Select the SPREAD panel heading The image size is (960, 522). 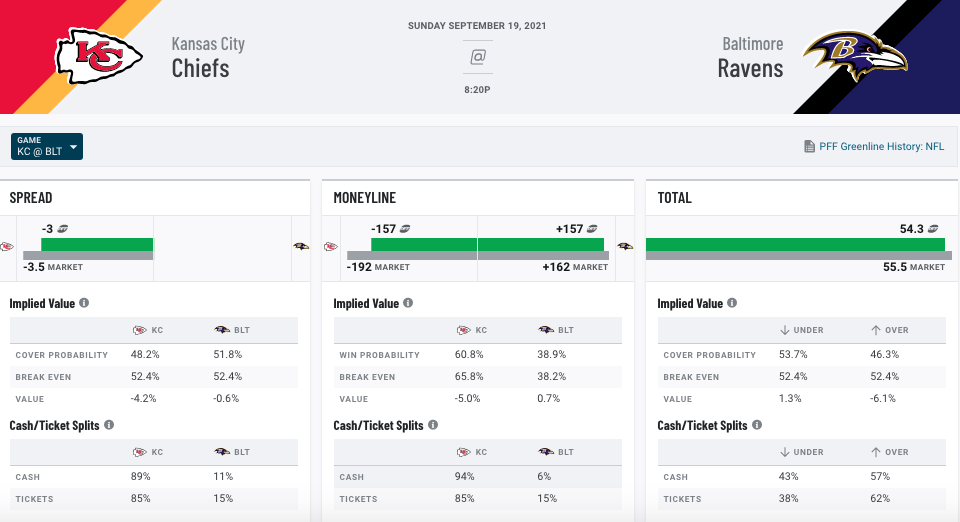31,198
